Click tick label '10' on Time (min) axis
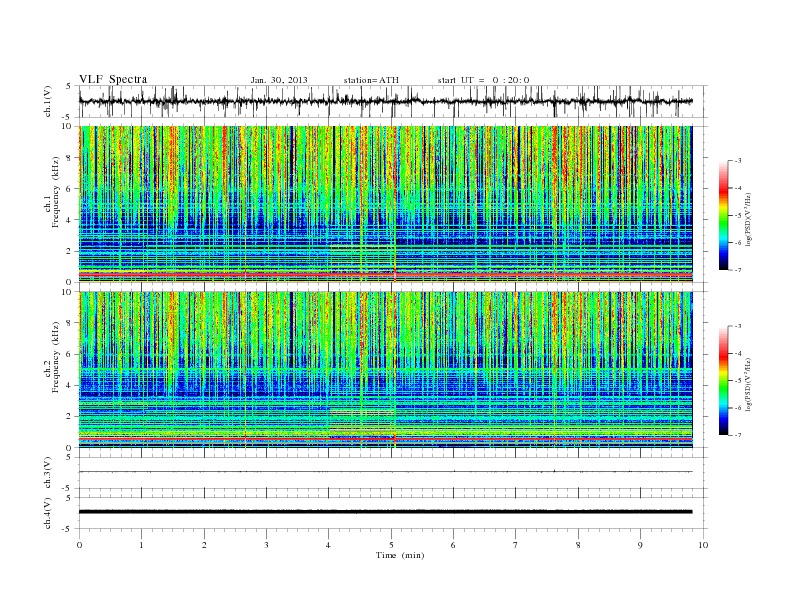This screenshot has height=612, width=792. click(x=703, y=545)
